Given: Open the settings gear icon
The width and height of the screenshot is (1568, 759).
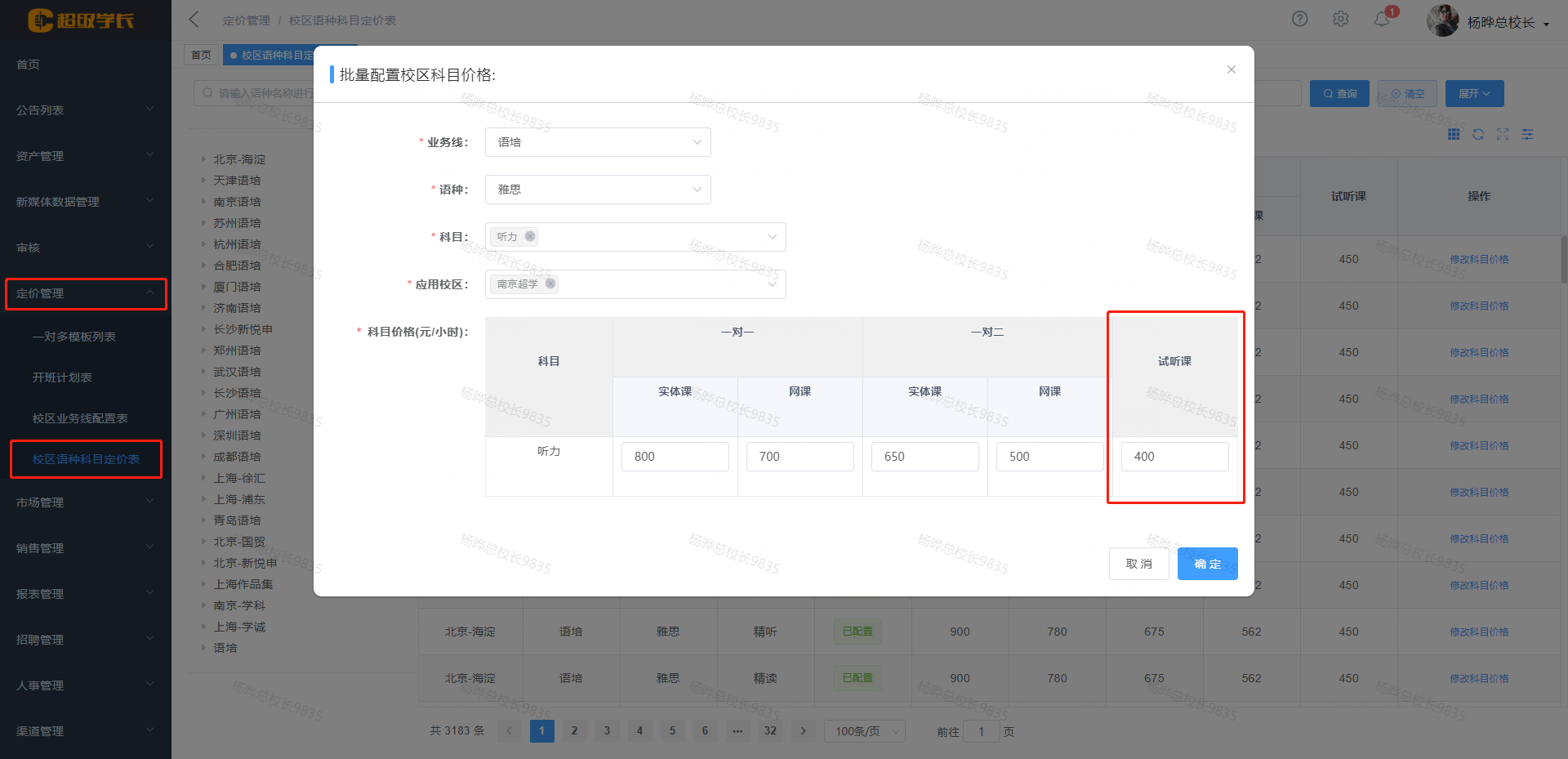Looking at the screenshot, I should [x=1340, y=18].
